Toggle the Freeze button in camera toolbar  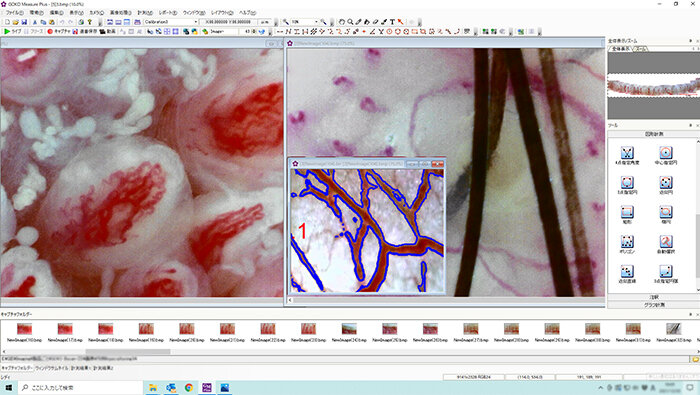(34, 32)
